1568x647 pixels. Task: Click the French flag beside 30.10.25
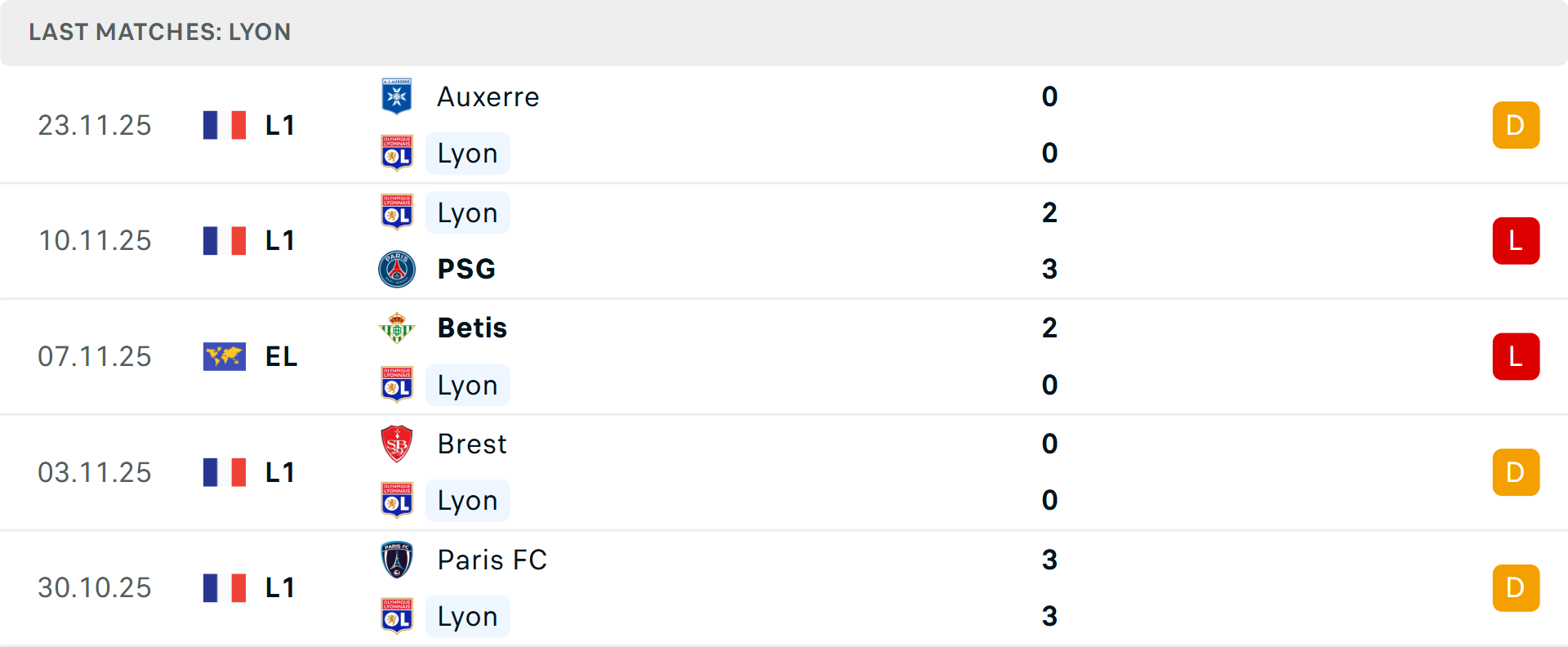225,587
